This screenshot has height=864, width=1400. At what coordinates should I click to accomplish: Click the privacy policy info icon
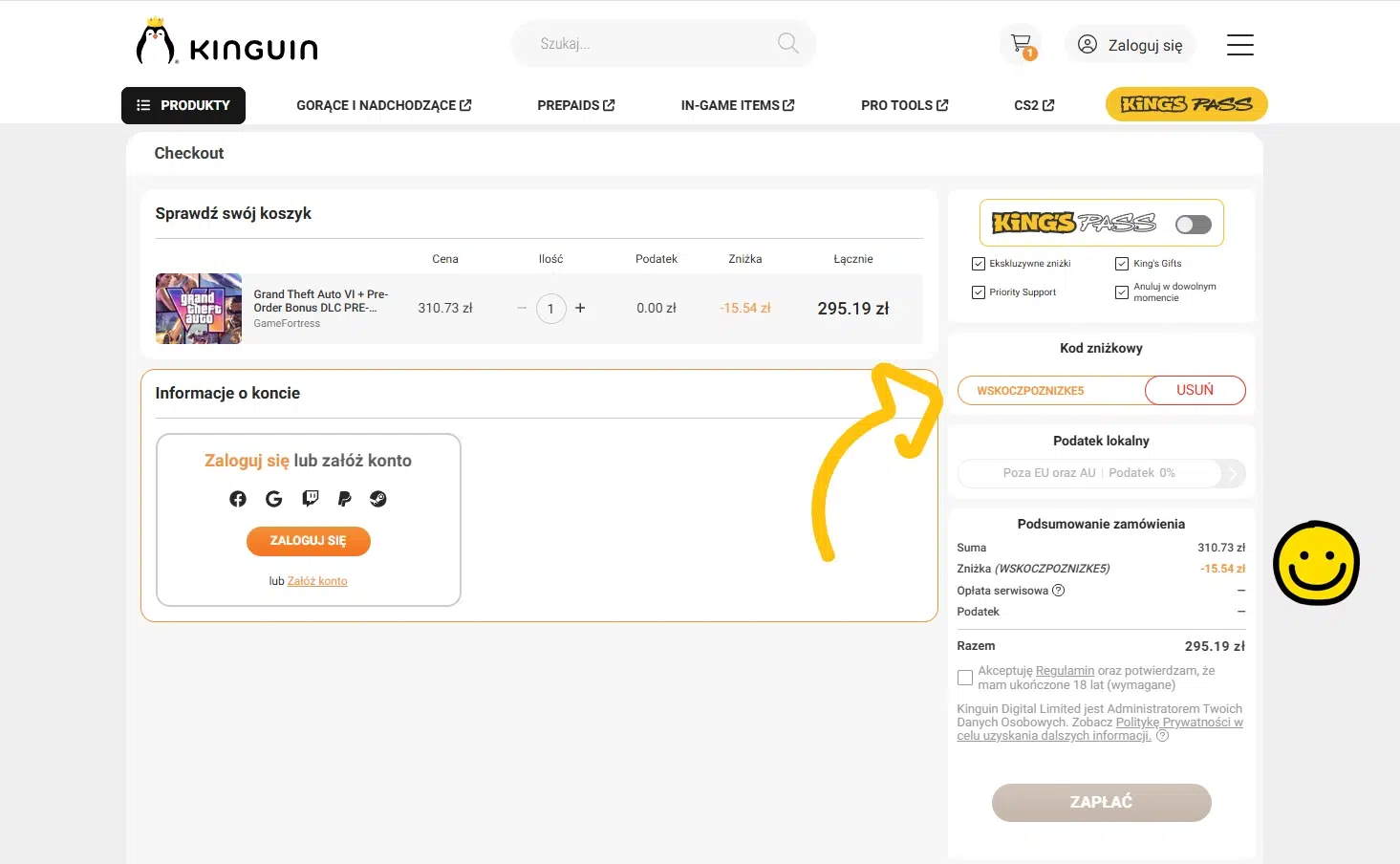click(1163, 736)
